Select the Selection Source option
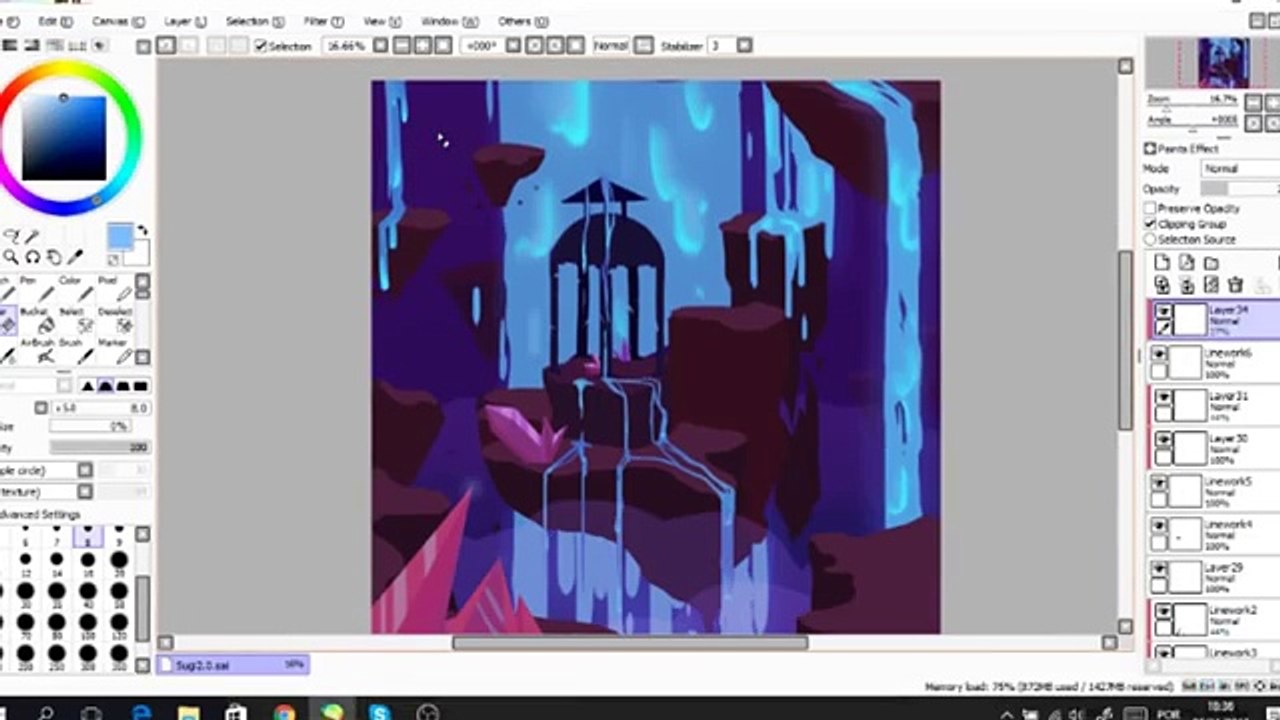 click(x=1150, y=240)
